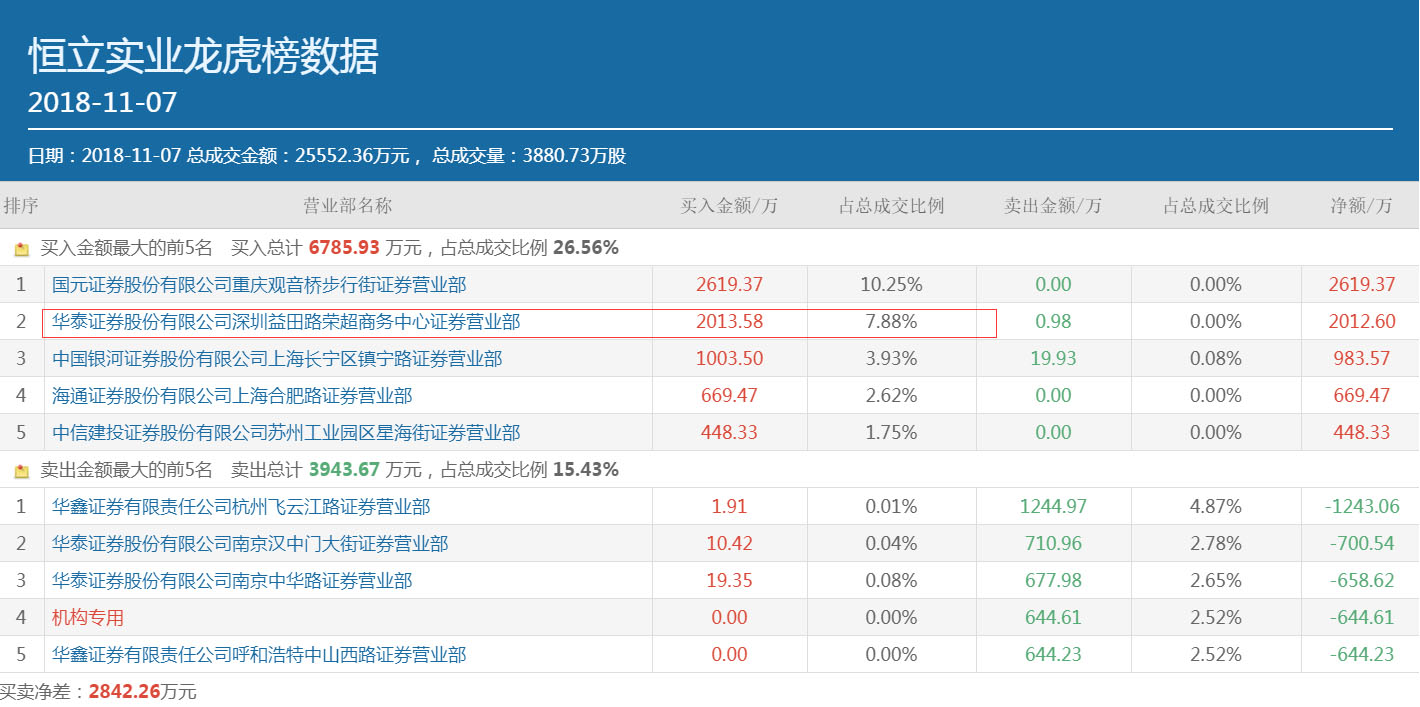Click buy amount 669.47 in 买入金额 column

[x=729, y=396]
